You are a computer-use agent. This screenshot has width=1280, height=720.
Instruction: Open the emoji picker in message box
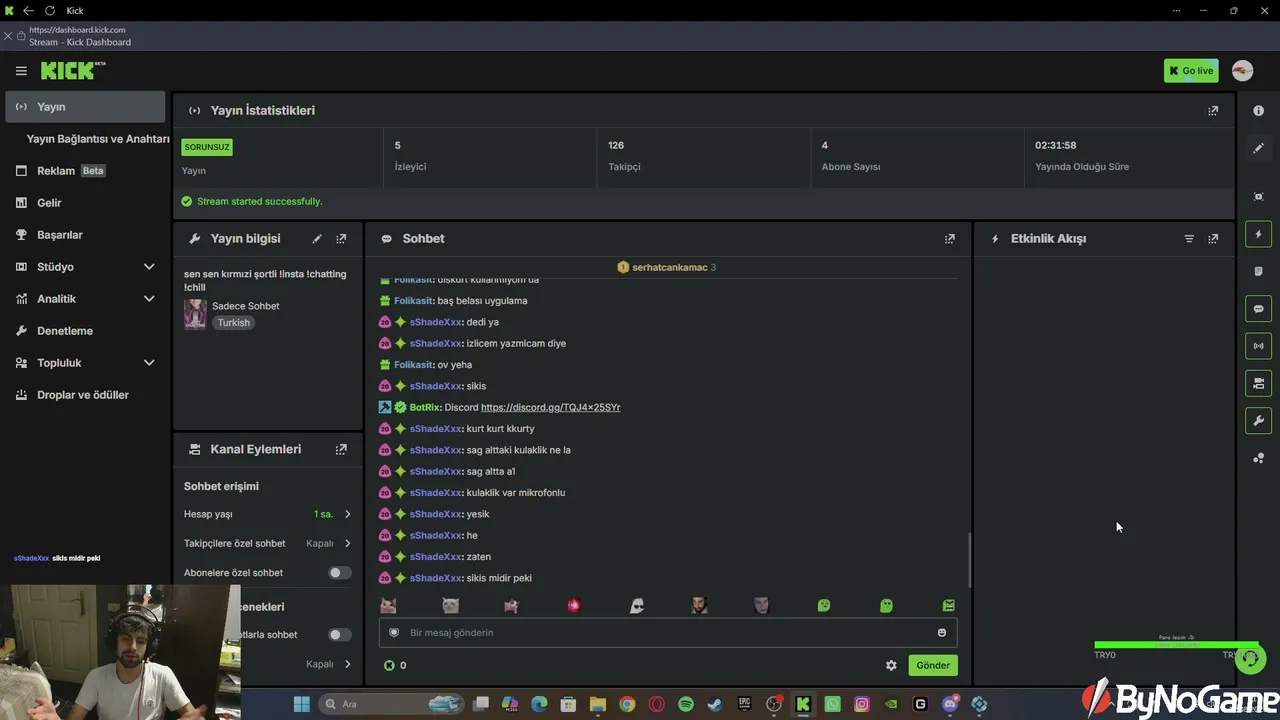(942, 633)
